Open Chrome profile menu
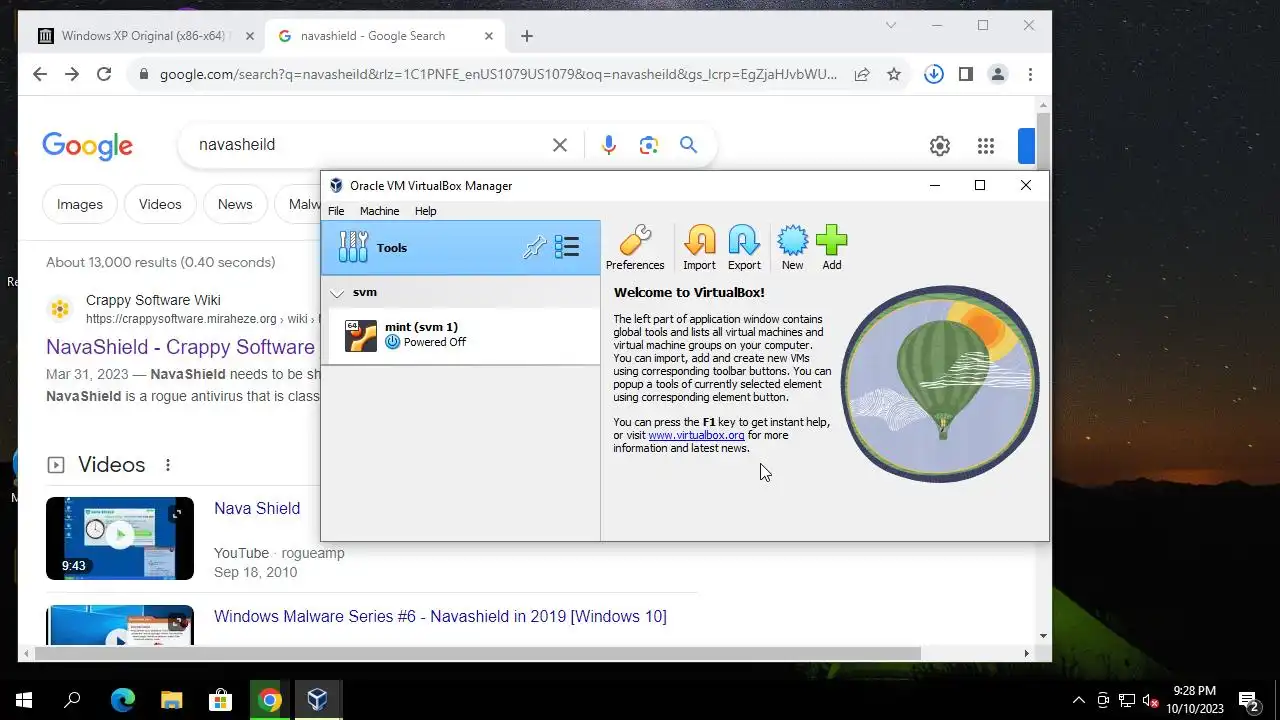Screen dimensions: 1280x720 [998, 74]
